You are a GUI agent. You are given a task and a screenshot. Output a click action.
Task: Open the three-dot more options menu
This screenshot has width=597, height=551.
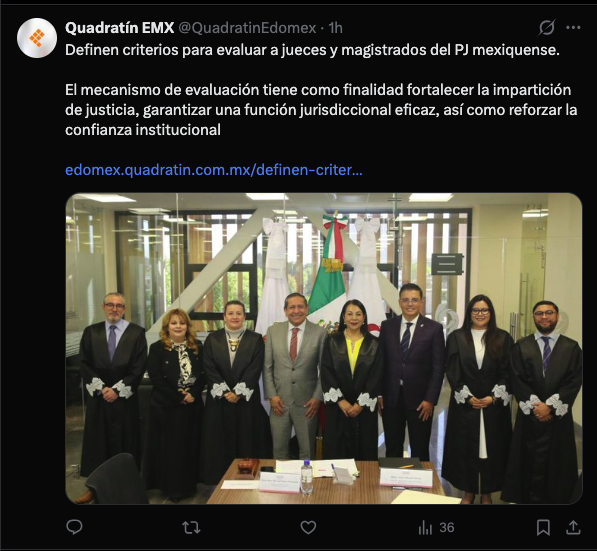click(573, 27)
